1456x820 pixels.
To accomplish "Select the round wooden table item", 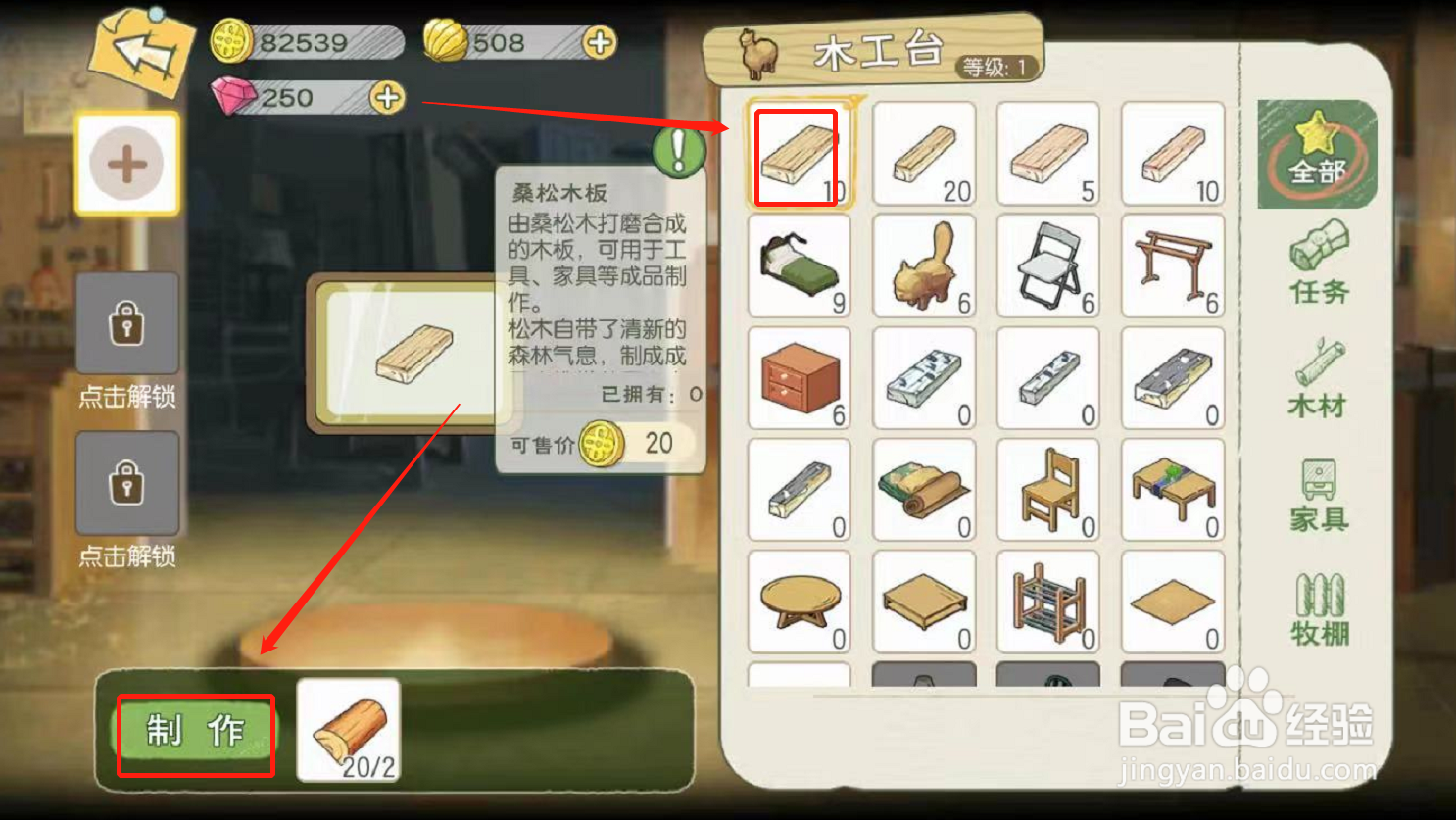I will tap(800, 602).
